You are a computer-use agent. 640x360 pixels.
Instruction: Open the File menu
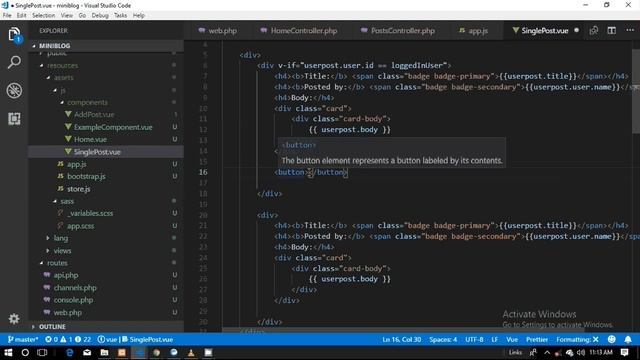coord(7,16)
